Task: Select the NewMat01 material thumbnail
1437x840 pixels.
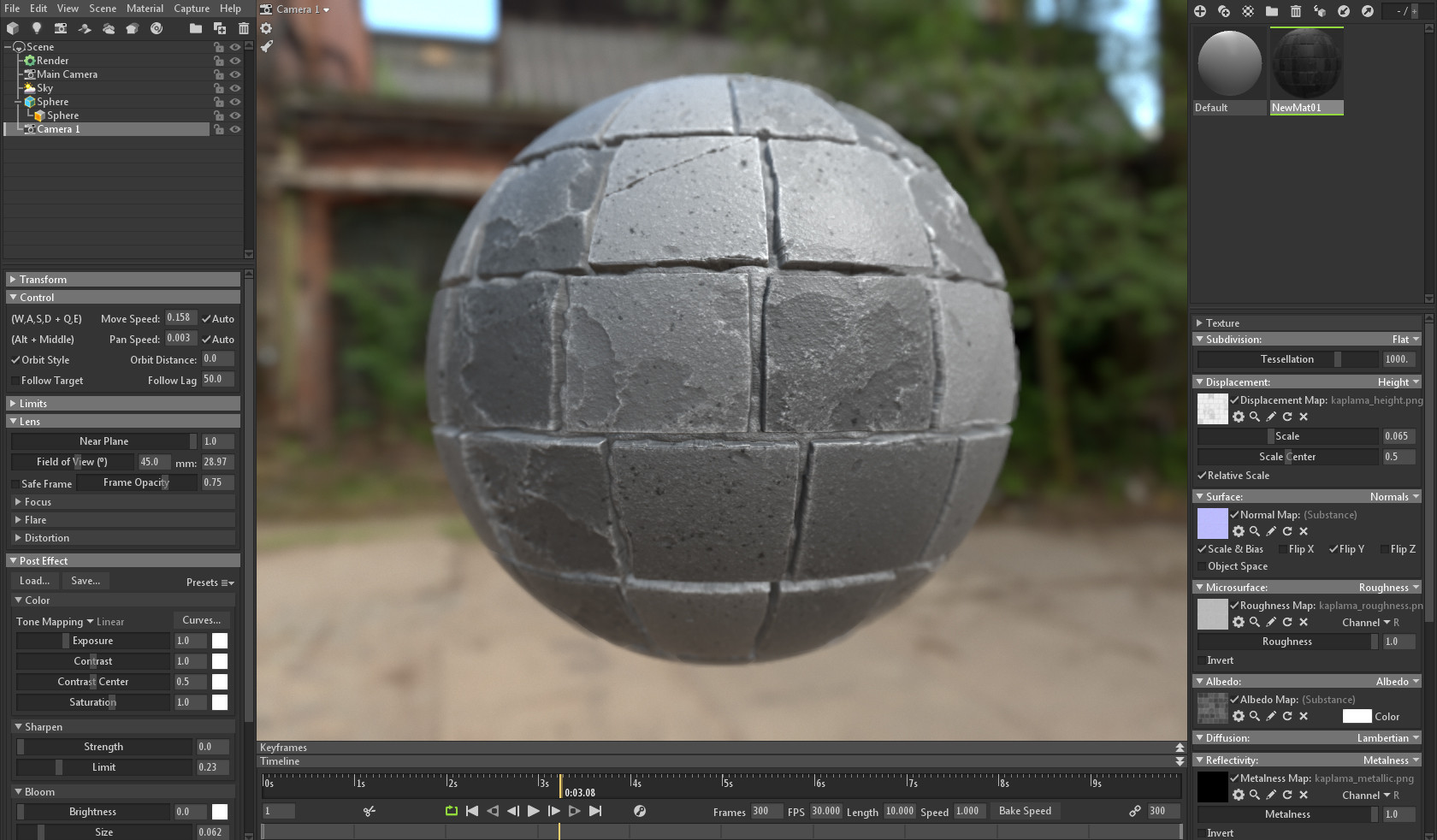Action: pyautogui.click(x=1306, y=62)
